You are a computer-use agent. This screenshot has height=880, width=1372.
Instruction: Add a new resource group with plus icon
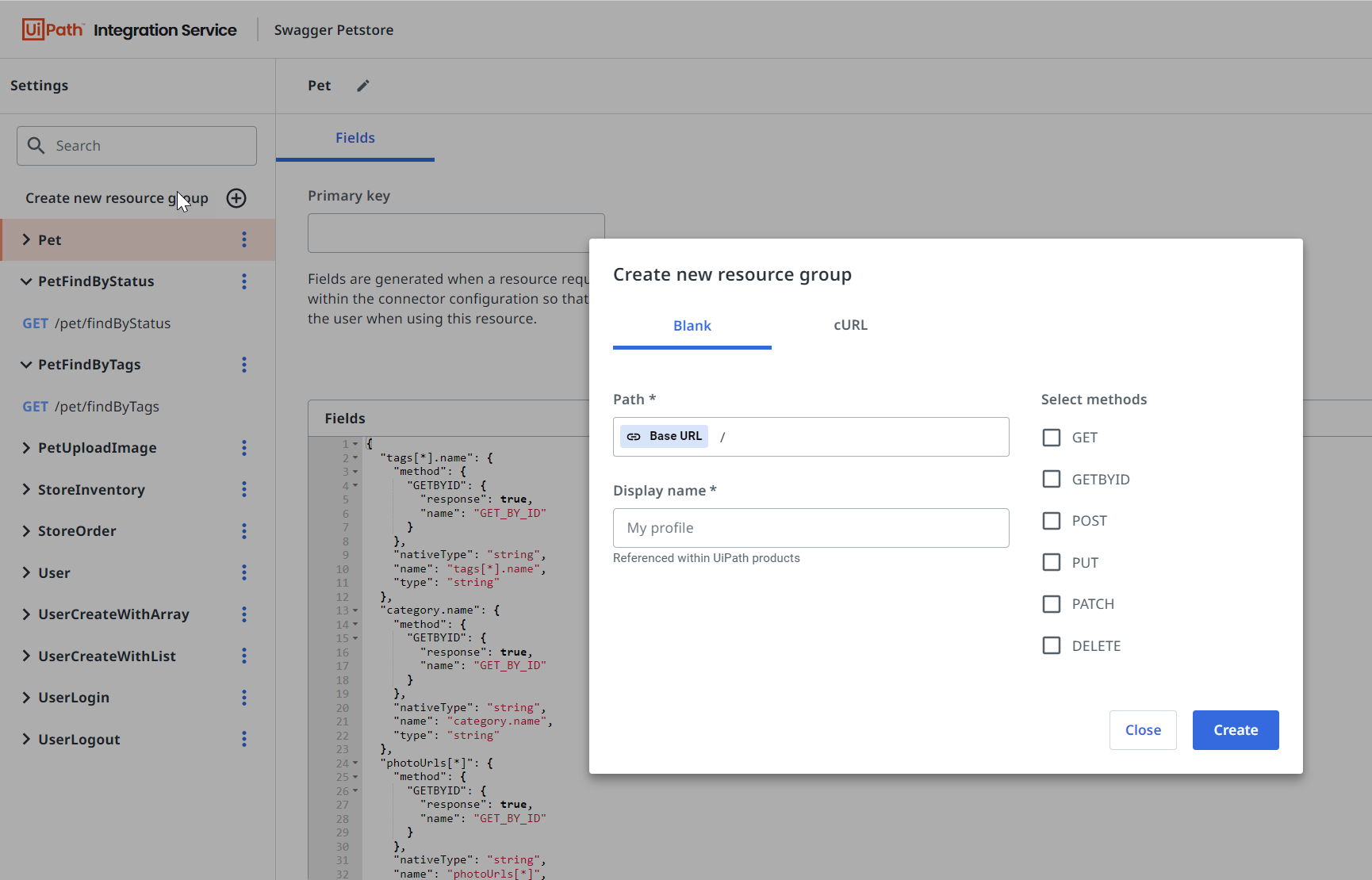(236, 198)
